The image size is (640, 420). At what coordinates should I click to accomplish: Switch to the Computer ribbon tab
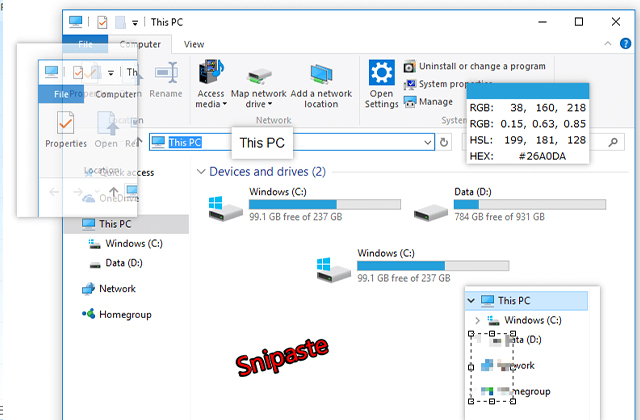coord(140,44)
